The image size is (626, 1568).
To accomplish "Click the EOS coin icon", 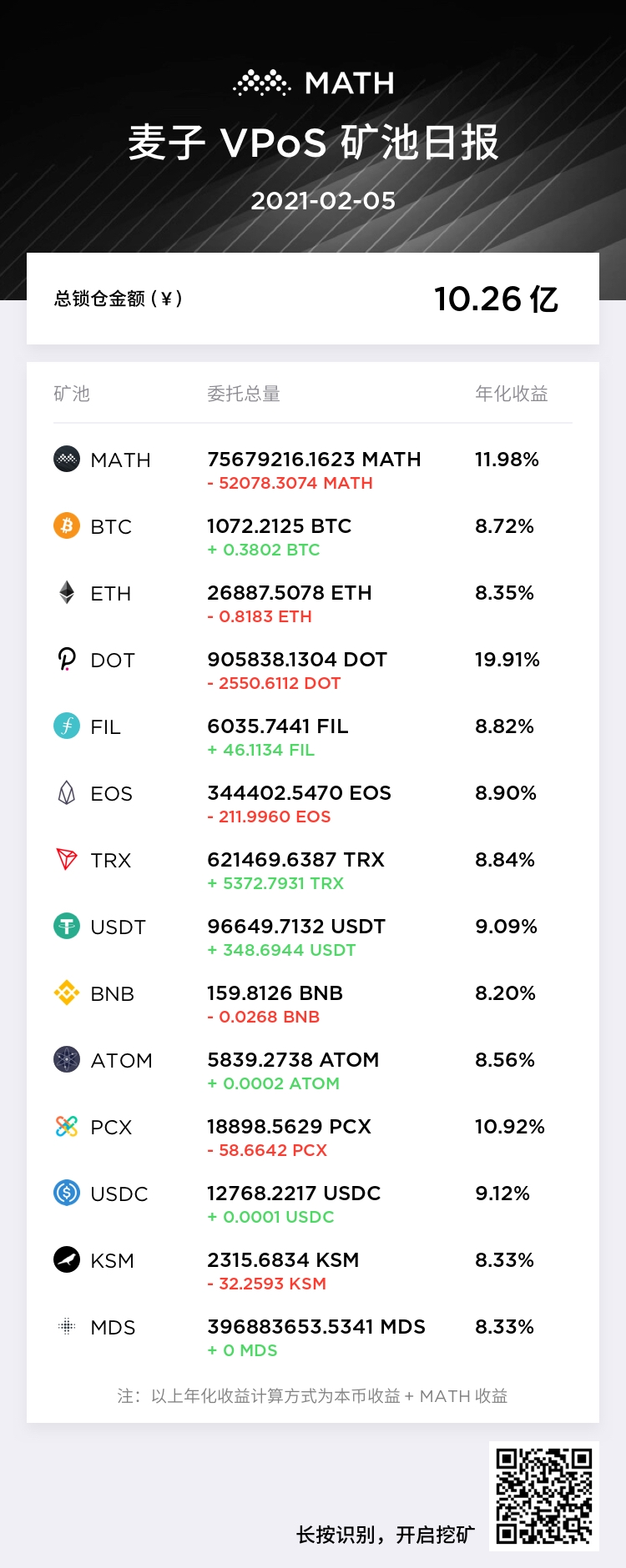I will pos(67,792).
